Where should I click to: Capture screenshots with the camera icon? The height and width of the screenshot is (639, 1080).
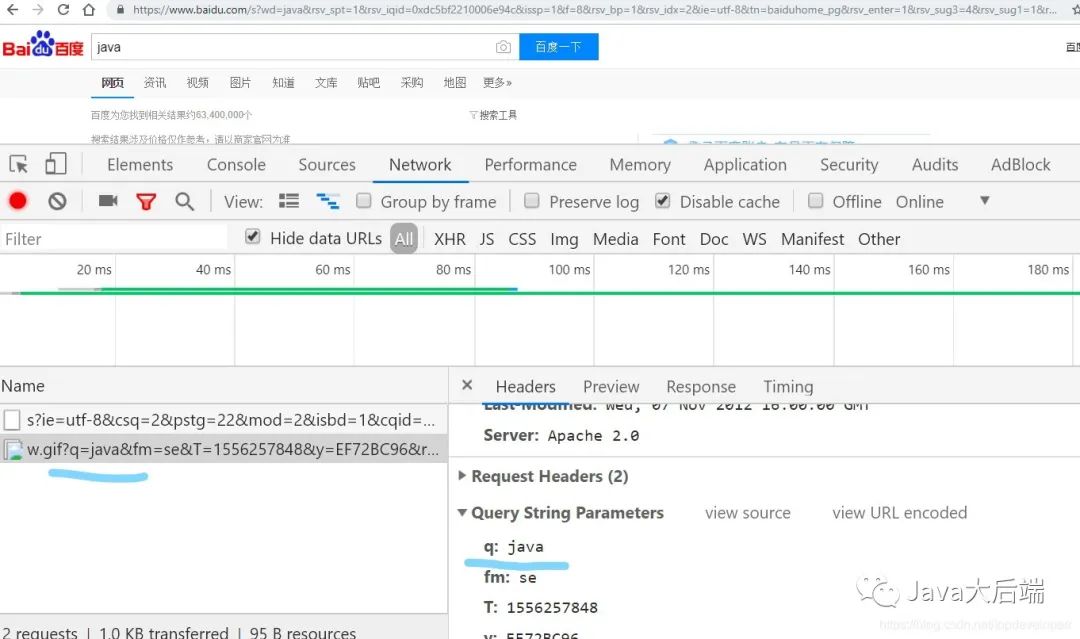(x=108, y=200)
